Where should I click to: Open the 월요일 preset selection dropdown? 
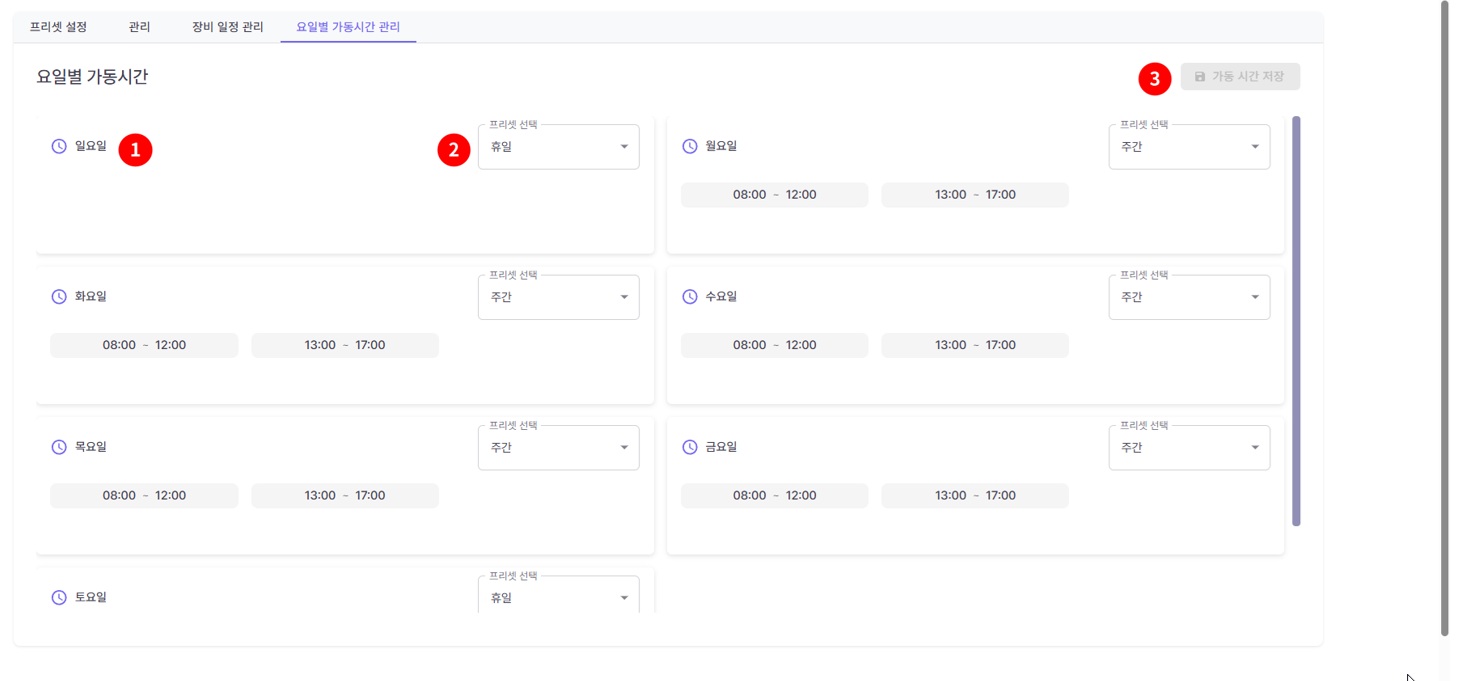(1188, 147)
